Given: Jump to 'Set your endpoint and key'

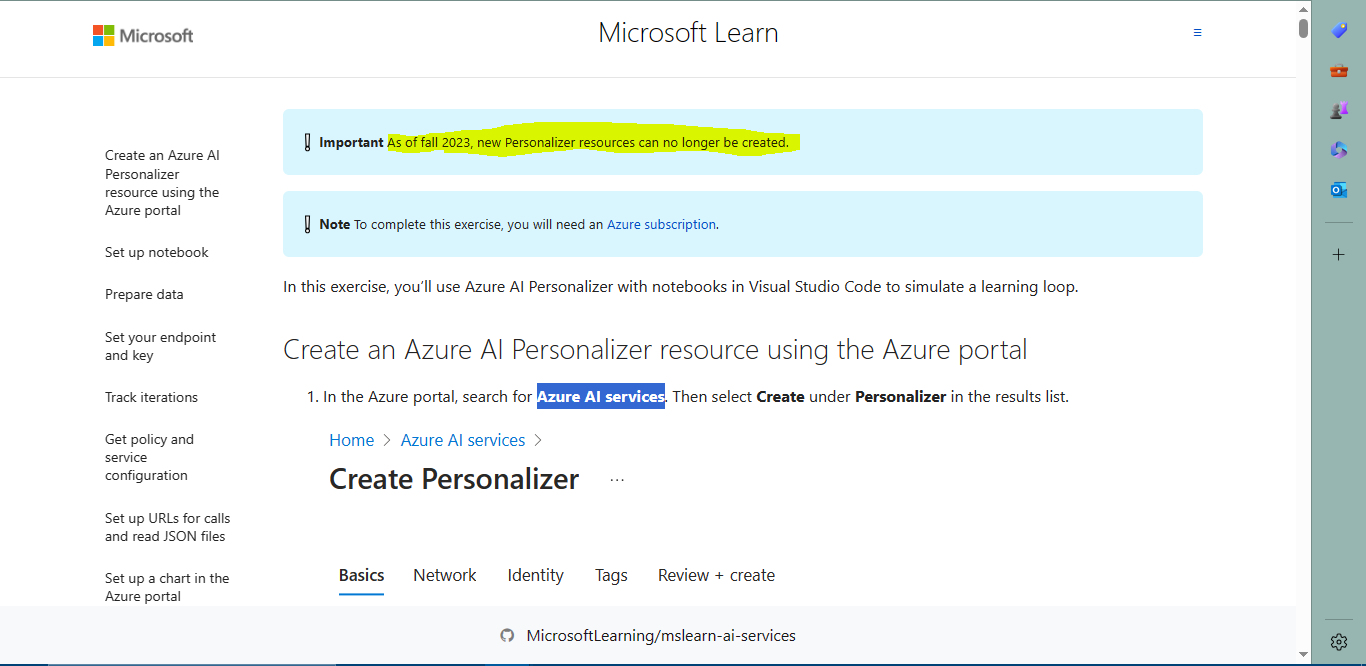Looking at the screenshot, I should coord(160,346).
